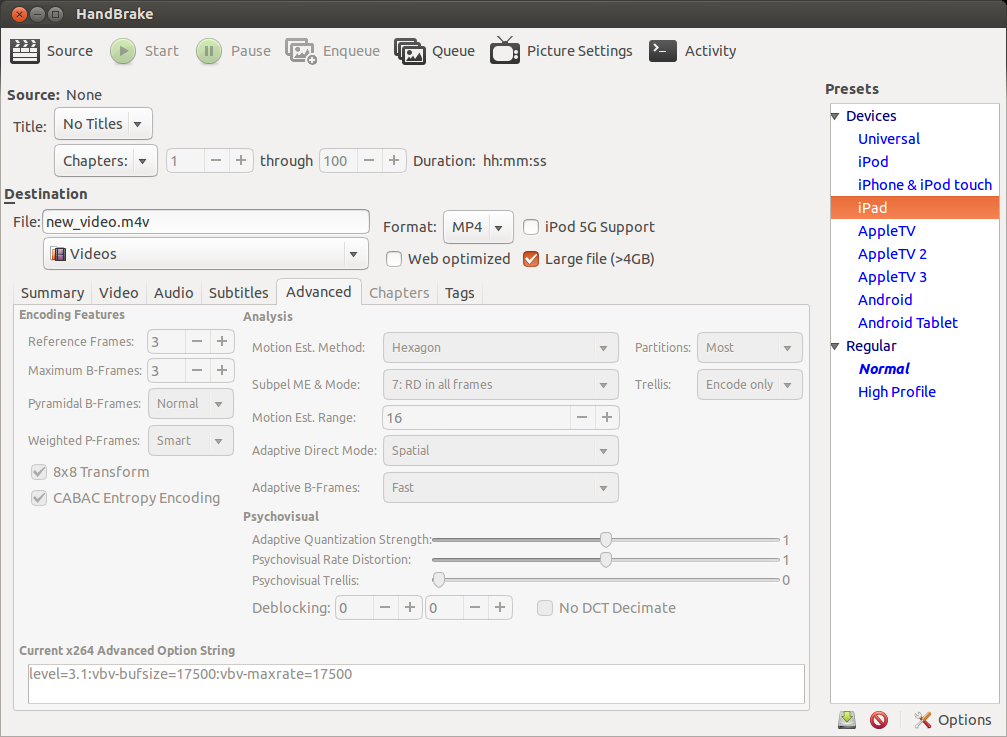Toggle iPod 5G Support checkbox
This screenshot has width=1007, height=737.
point(531,227)
